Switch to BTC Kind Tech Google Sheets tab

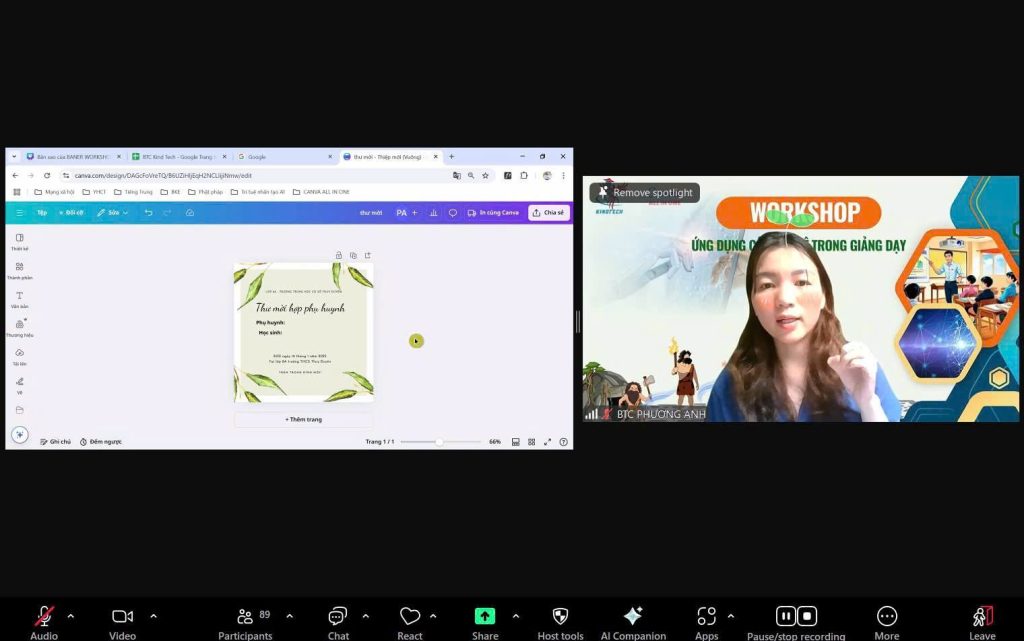[x=177, y=157]
